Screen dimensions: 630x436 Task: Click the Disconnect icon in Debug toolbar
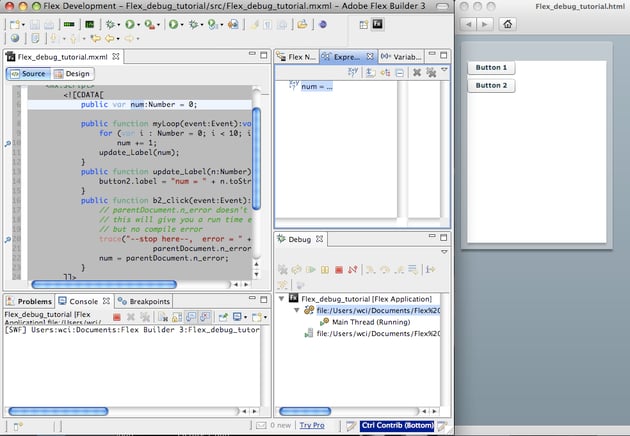pyautogui.click(x=354, y=269)
